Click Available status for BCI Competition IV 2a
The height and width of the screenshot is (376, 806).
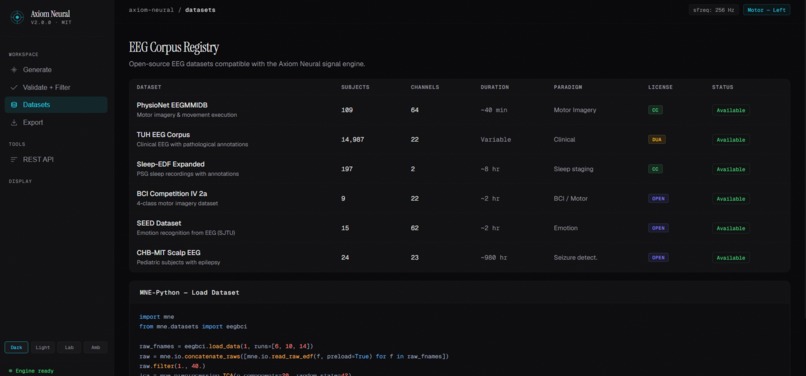click(x=730, y=199)
